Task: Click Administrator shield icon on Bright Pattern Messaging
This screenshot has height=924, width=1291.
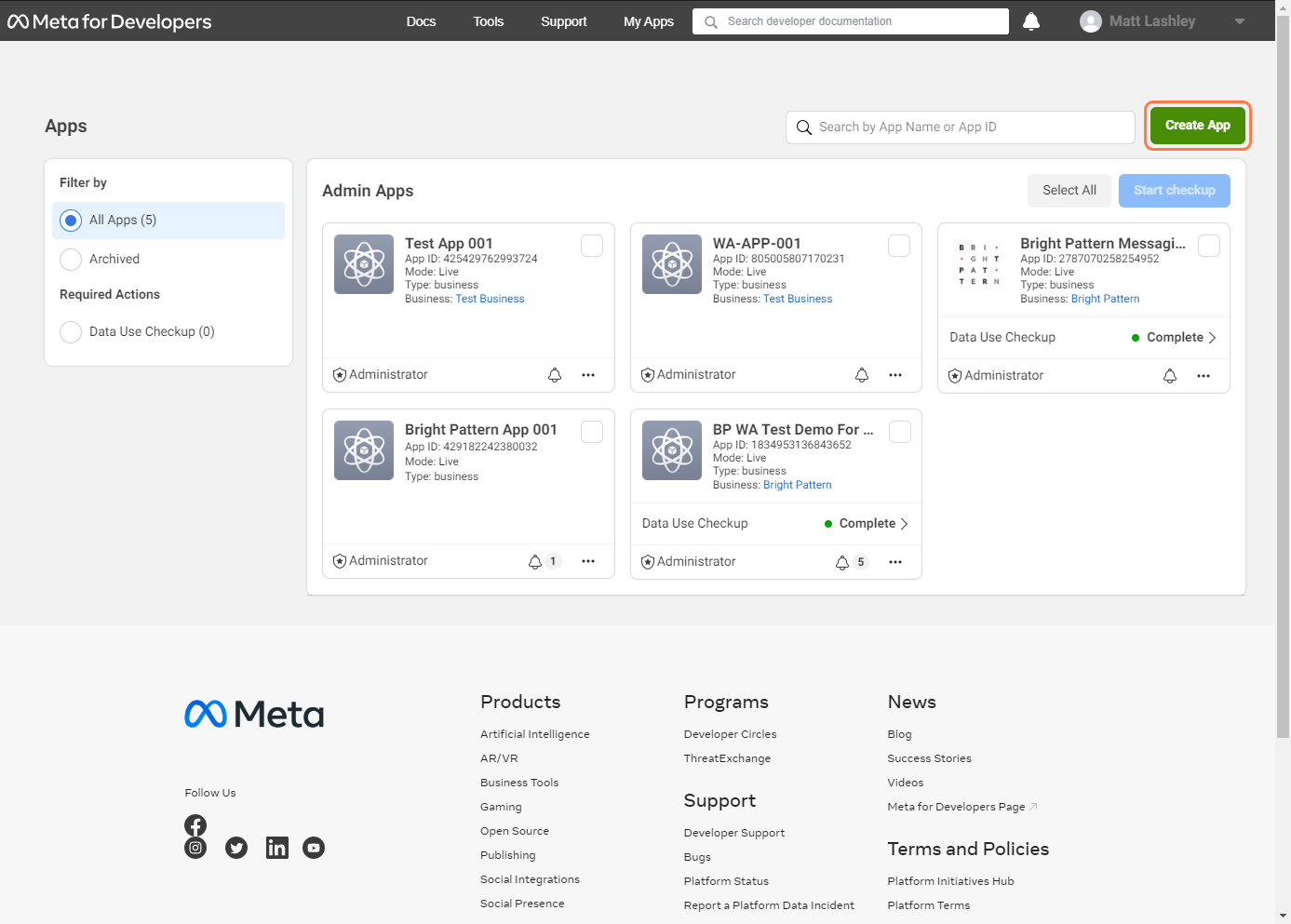Action: pos(955,376)
